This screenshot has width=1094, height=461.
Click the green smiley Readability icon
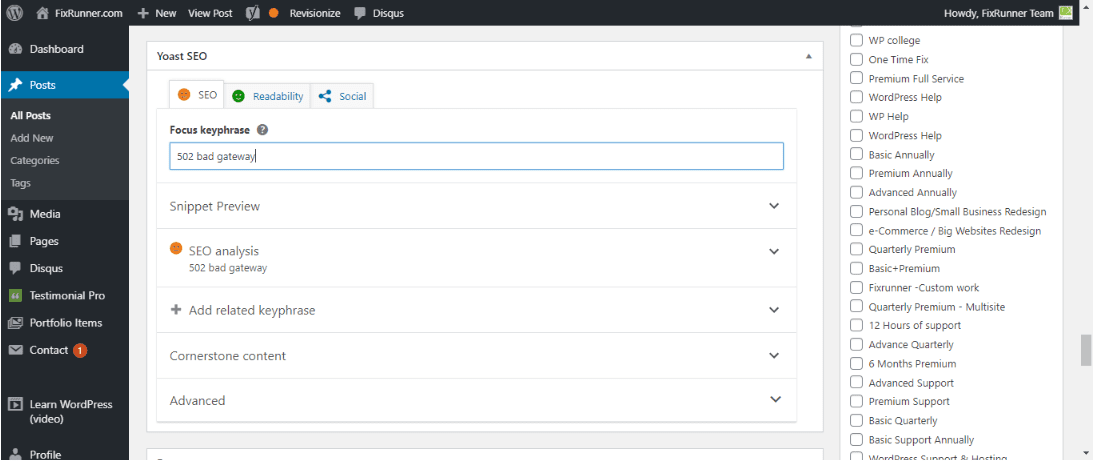[239, 96]
